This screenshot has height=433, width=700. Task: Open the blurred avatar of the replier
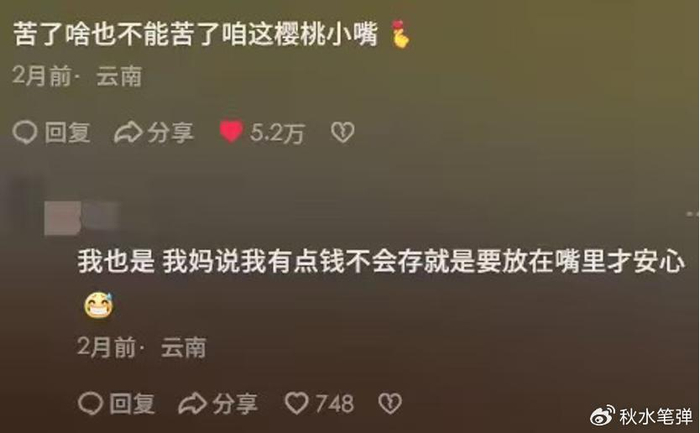tap(62, 218)
